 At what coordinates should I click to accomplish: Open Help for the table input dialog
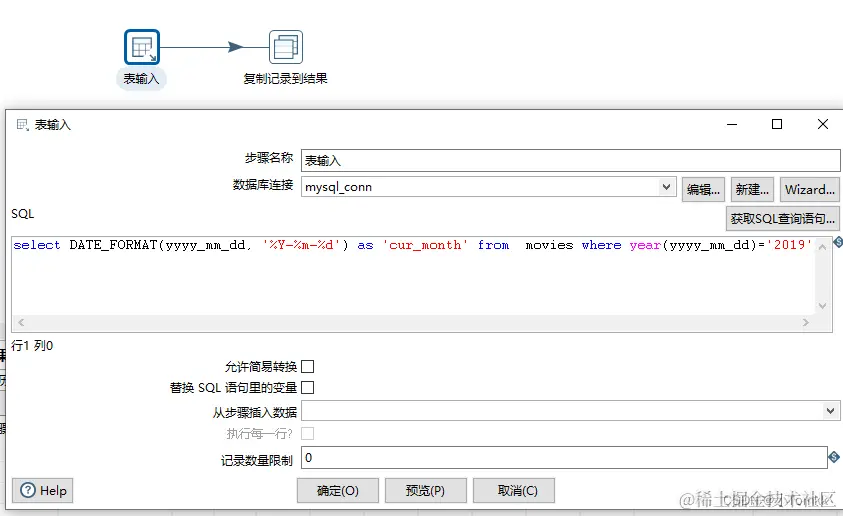(x=43, y=491)
